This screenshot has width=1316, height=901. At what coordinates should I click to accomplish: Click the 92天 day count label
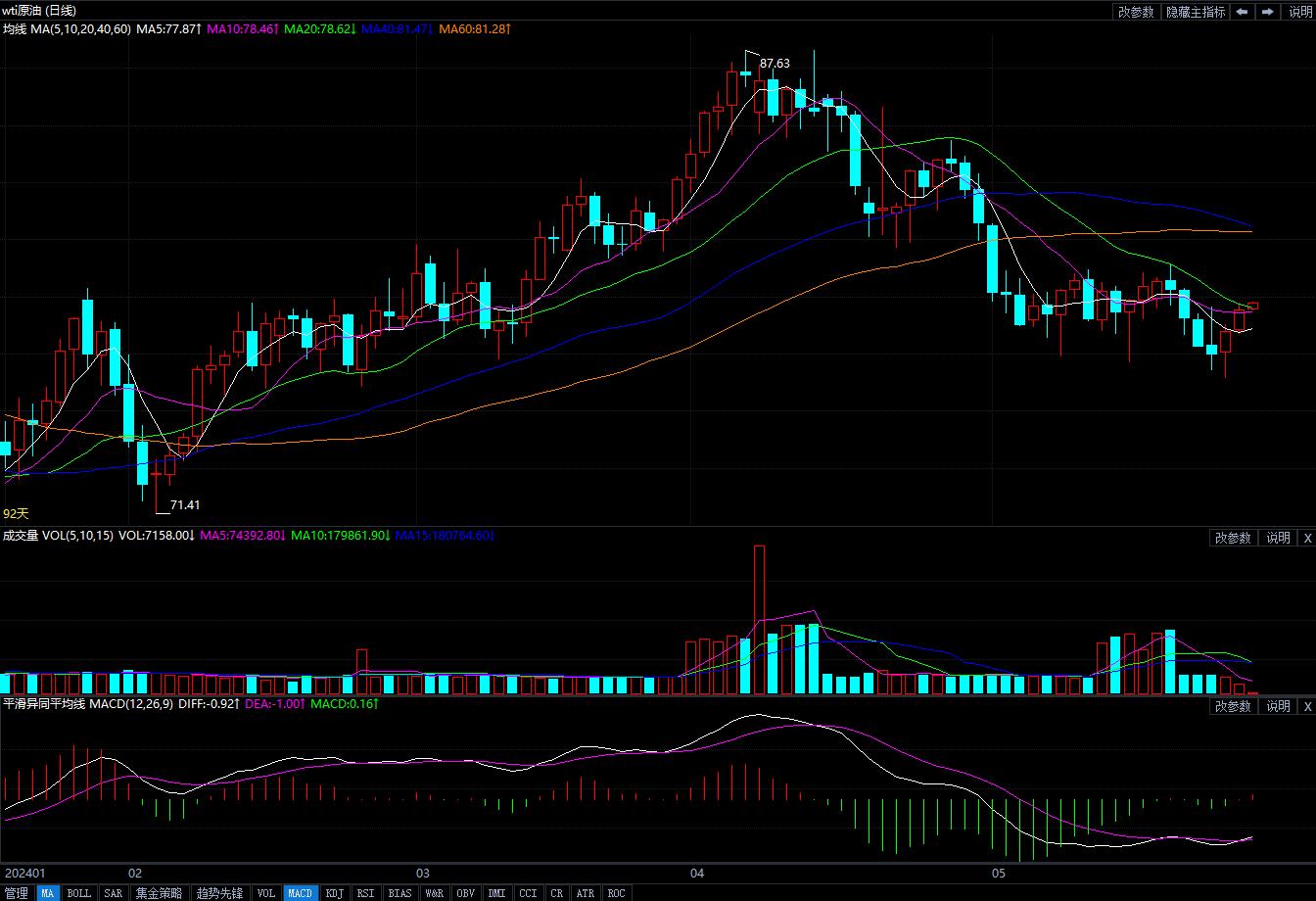[17, 513]
